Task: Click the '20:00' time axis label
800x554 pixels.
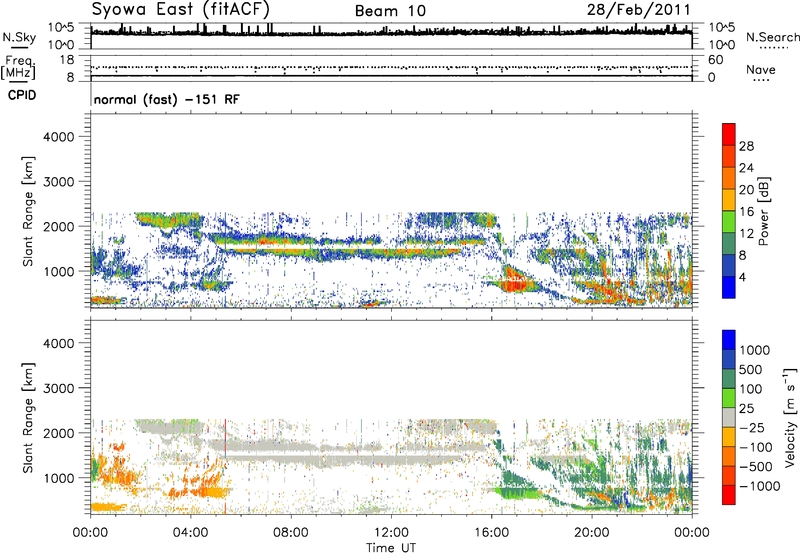Action: coord(592,533)
